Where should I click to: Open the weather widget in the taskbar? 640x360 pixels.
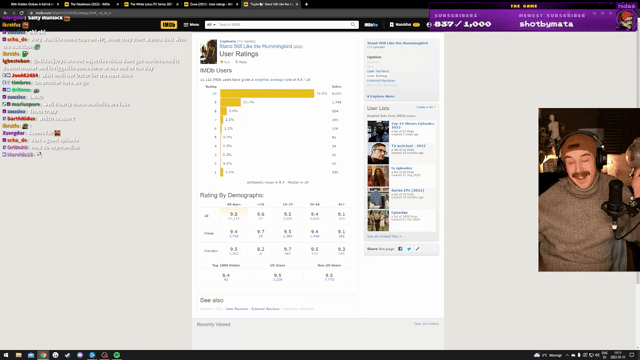548,355
